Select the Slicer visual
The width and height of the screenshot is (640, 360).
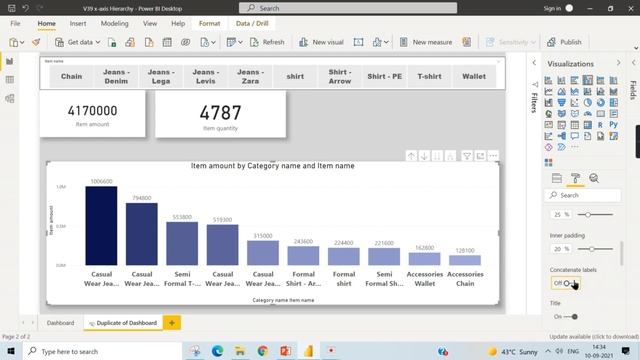coord(562,124)
